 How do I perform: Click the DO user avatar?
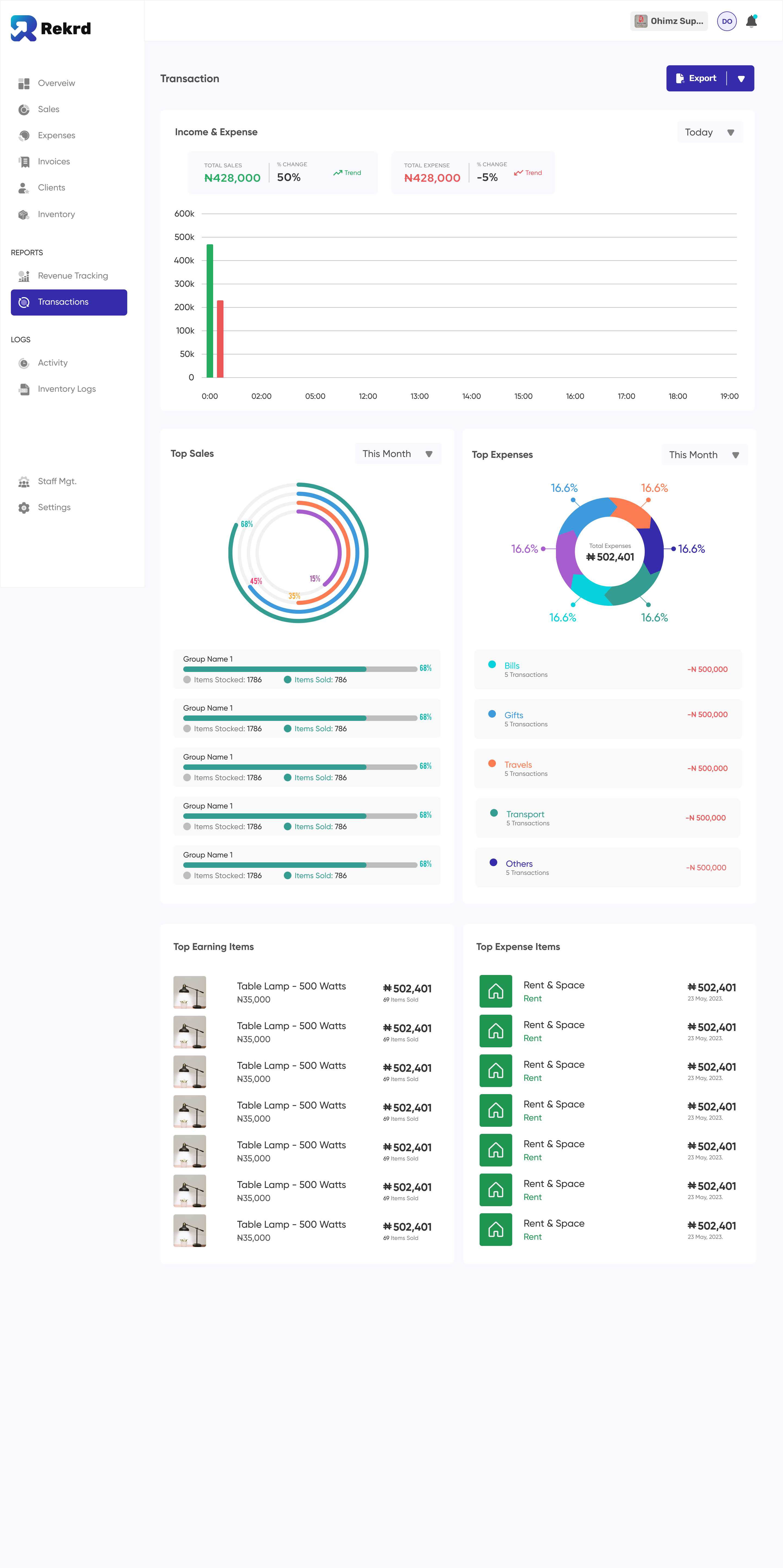pos(727,21)
